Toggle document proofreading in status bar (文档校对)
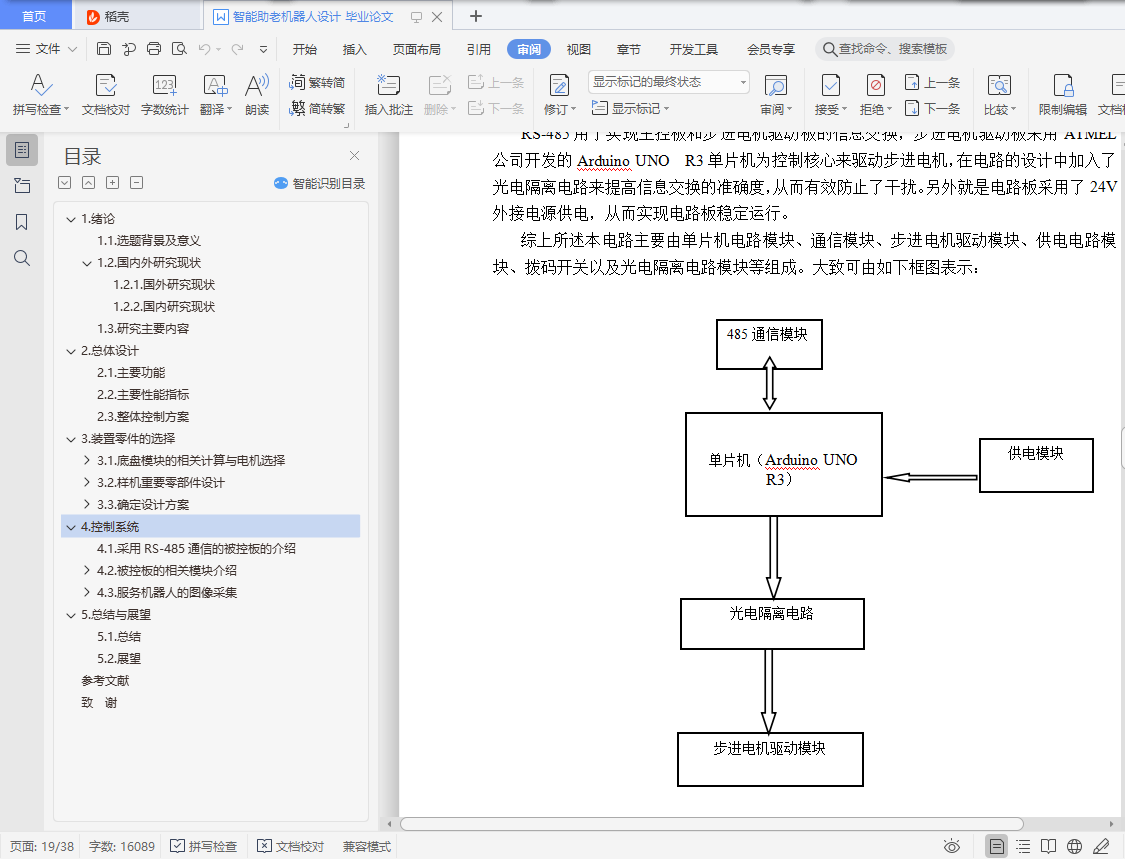 coord(291,846)
